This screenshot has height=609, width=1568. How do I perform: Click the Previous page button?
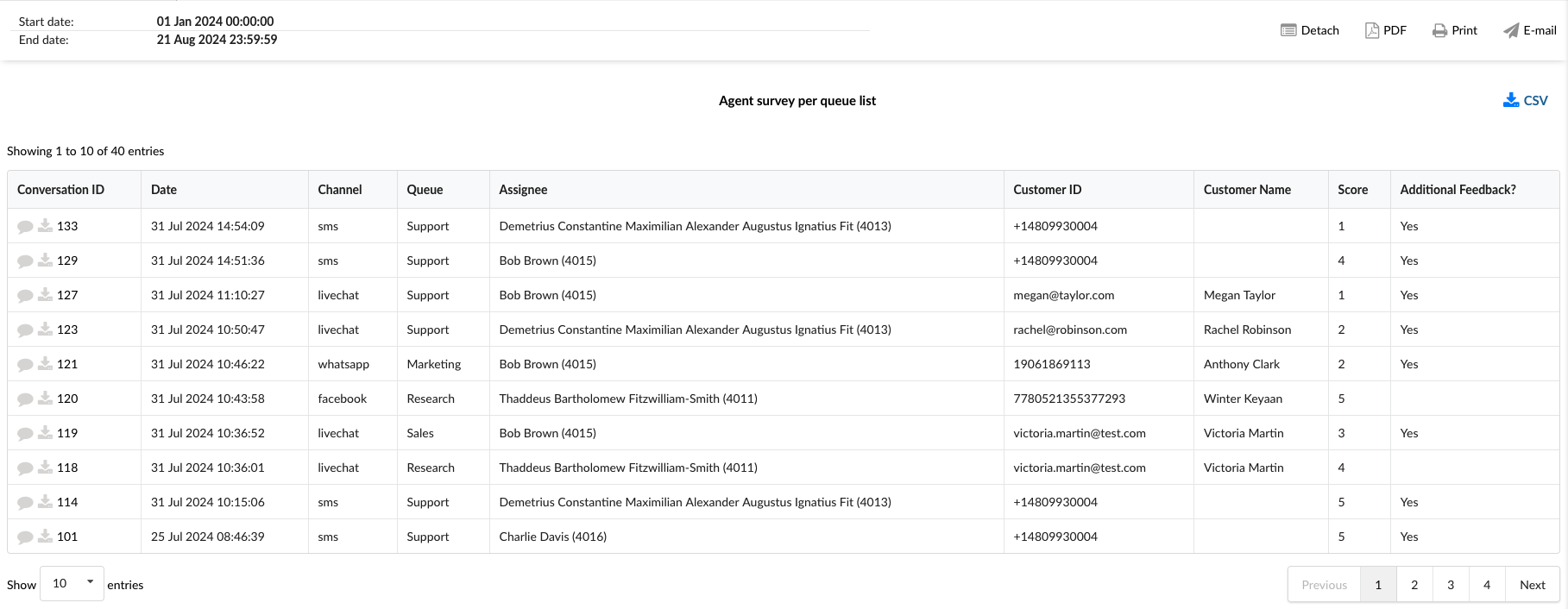pos(1324,584)
